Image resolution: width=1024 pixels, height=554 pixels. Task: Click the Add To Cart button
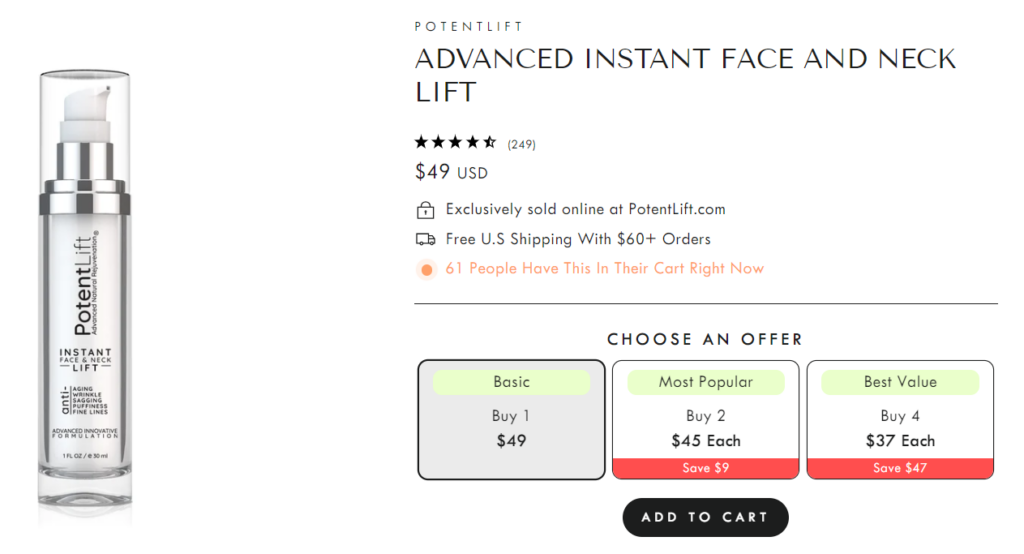[705, 517]
